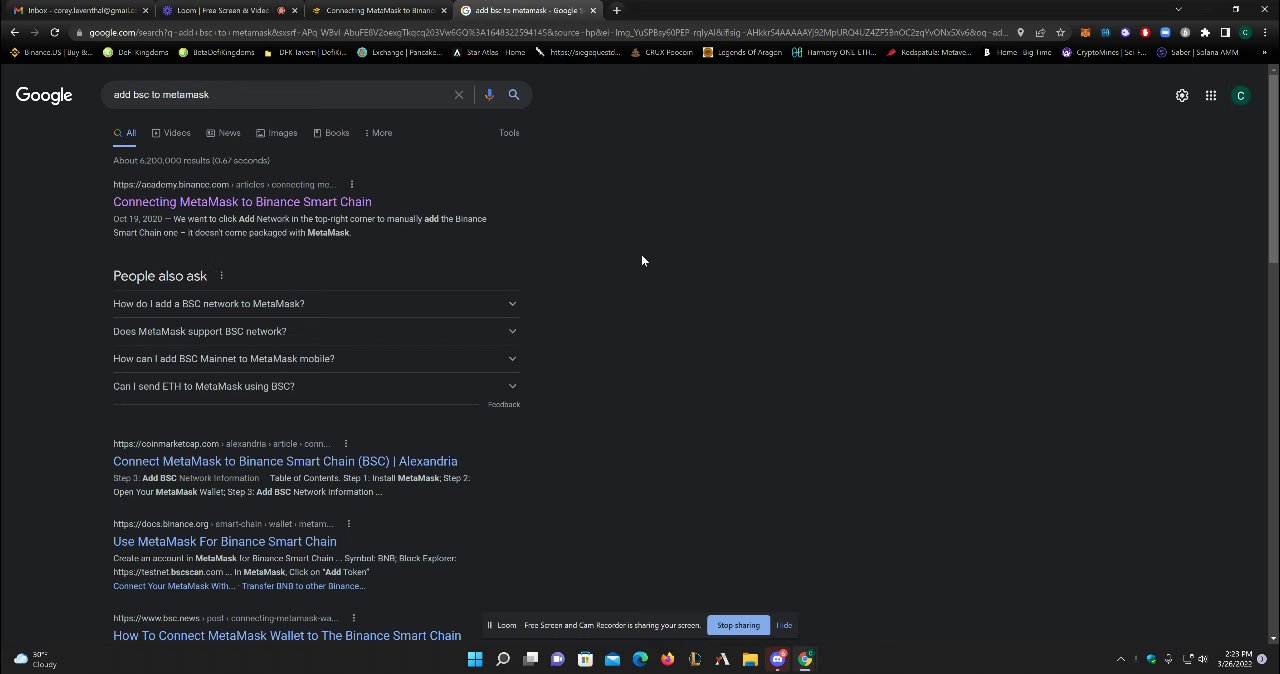The height and width of the screenshot is (674, 1280).
Task: Reload the current page
Action: 54,32
